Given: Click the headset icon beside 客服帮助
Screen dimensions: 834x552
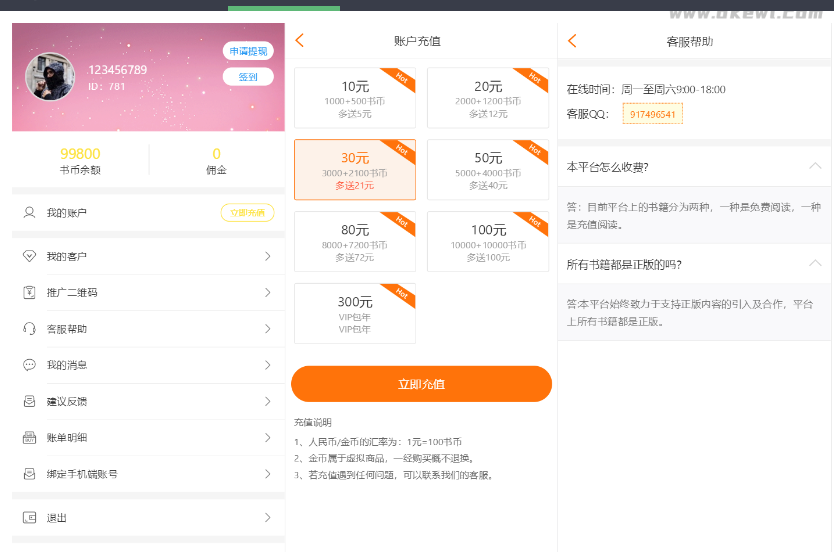Looking at the screenshot, I should coord(29,329).
